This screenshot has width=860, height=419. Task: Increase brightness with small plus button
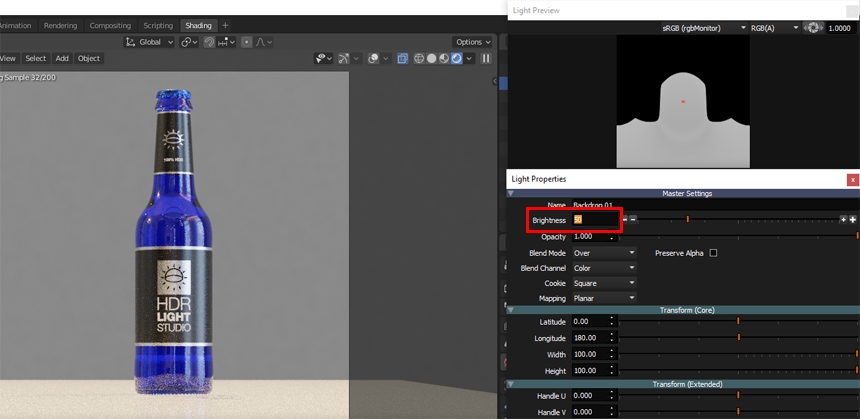tap(843, 219)
